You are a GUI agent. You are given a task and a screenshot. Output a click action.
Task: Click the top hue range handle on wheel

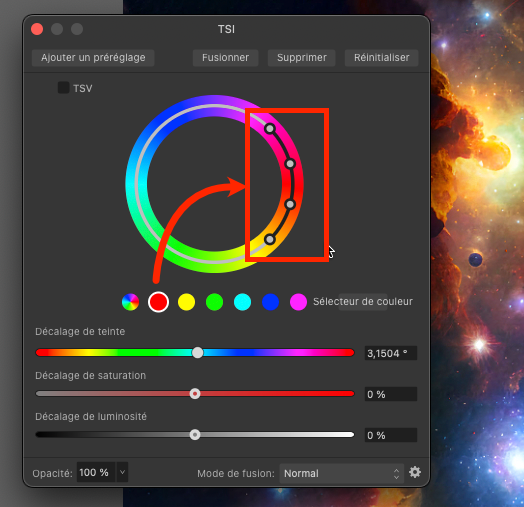click(270, 129)
